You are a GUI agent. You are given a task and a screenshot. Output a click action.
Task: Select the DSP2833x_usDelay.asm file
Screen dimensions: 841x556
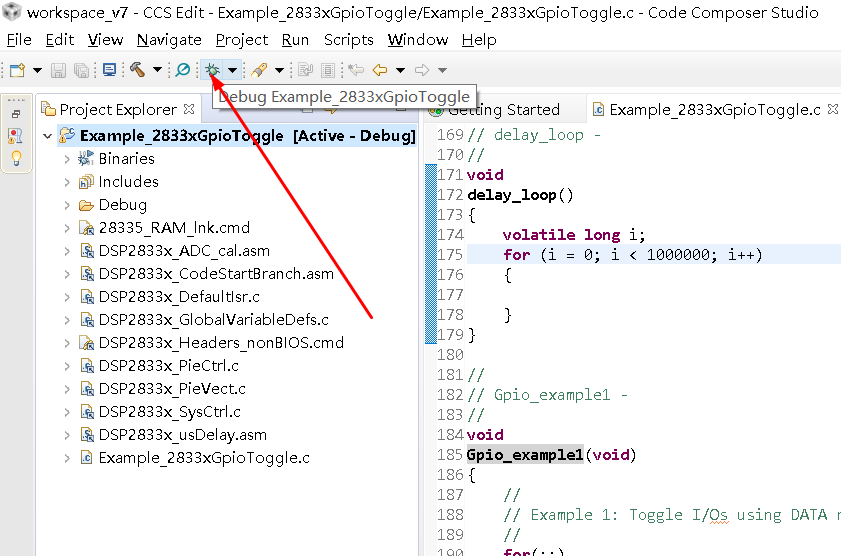point(183,436)
